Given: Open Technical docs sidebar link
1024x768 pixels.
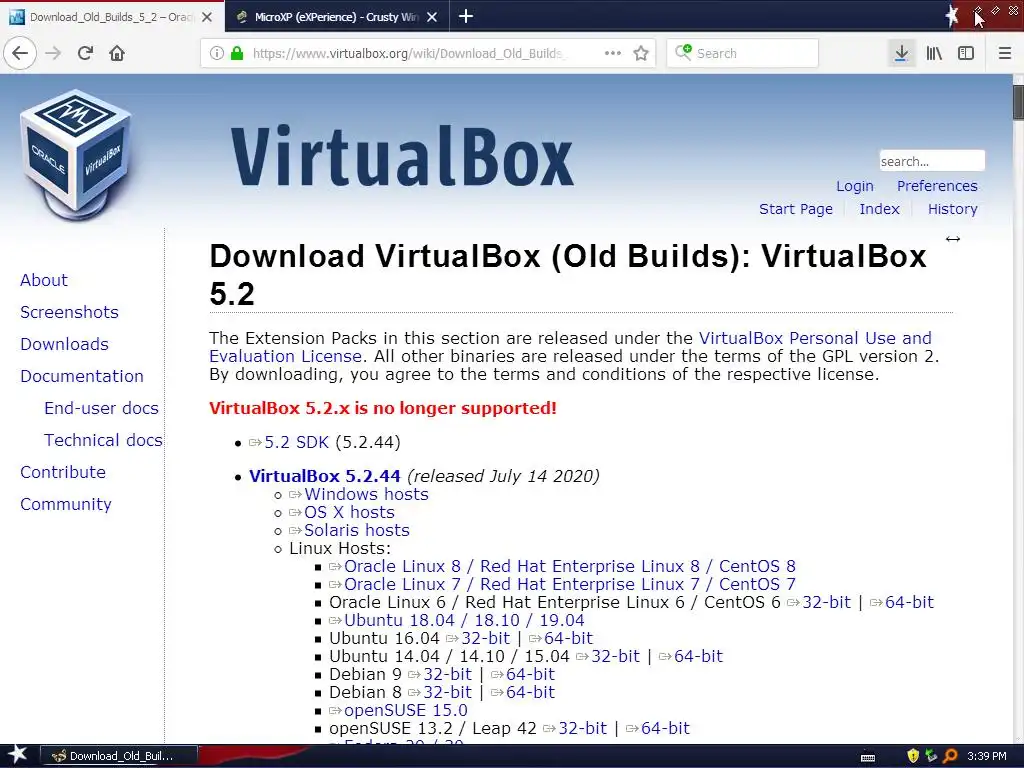Looking at the screenshot, I should coord(103,440).
